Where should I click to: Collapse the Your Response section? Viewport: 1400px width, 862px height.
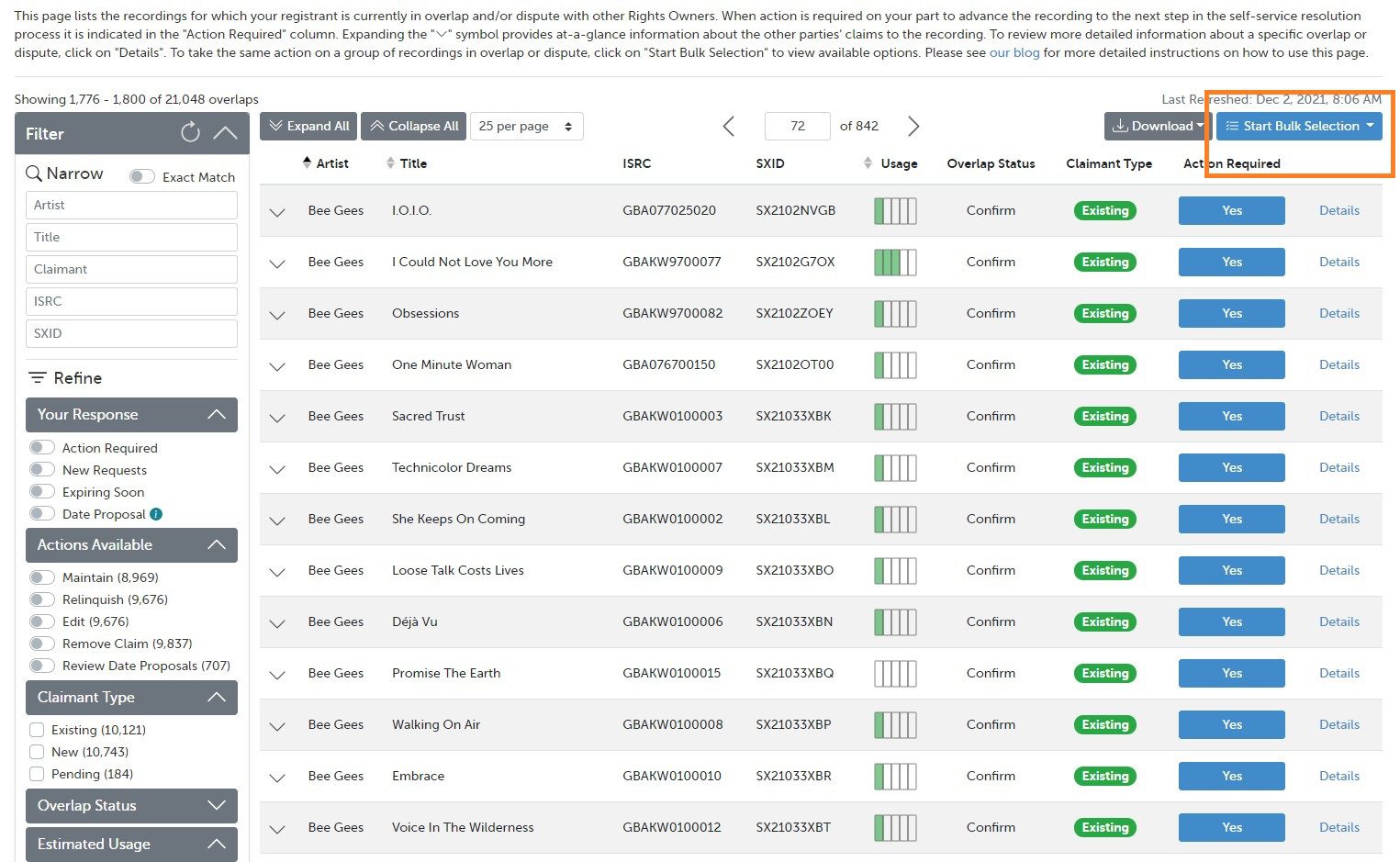coord(217,415)
